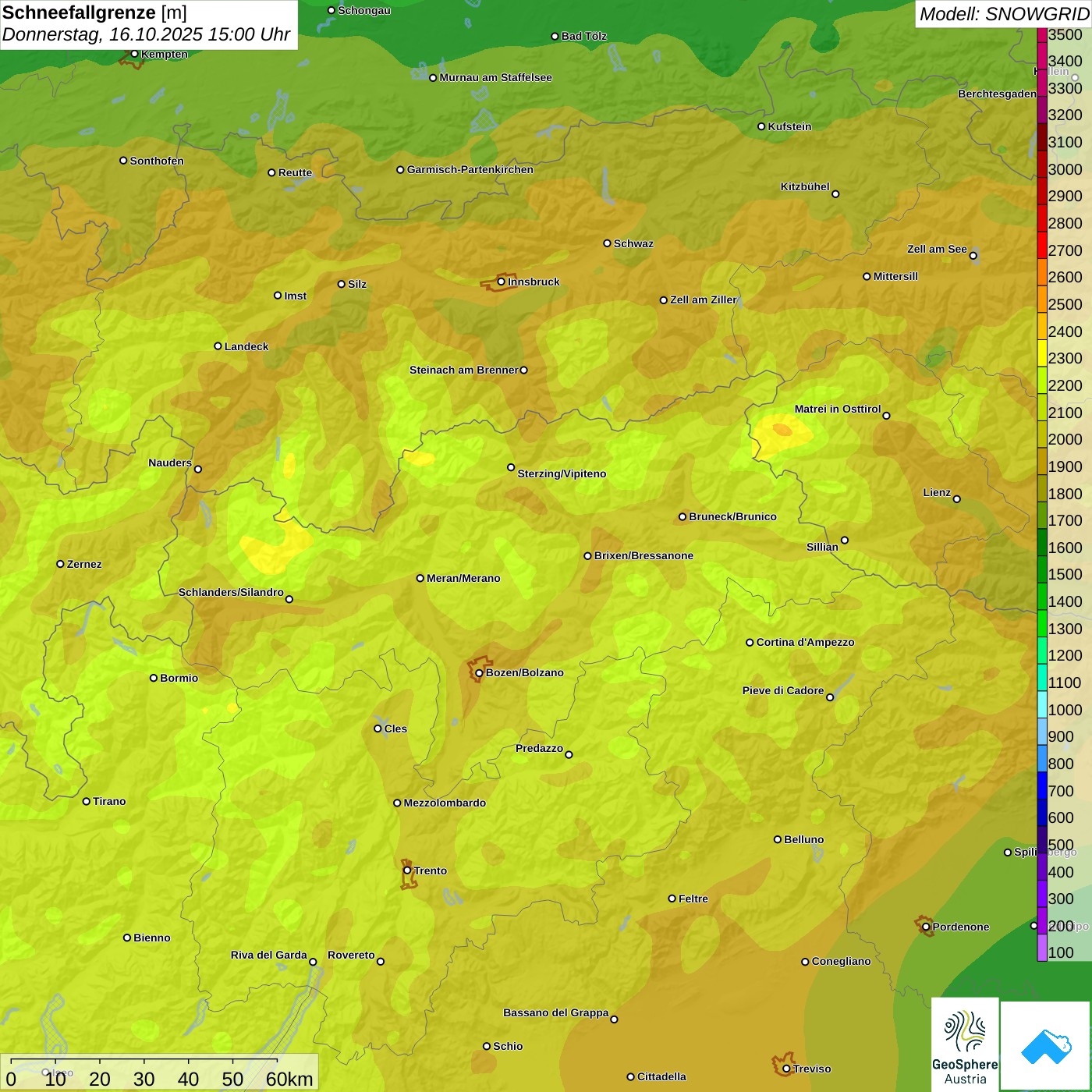This screenshot has width=1092, height=1092.
Task: Click the Modell: SNOWGRID label
Action: [1004, 13]
